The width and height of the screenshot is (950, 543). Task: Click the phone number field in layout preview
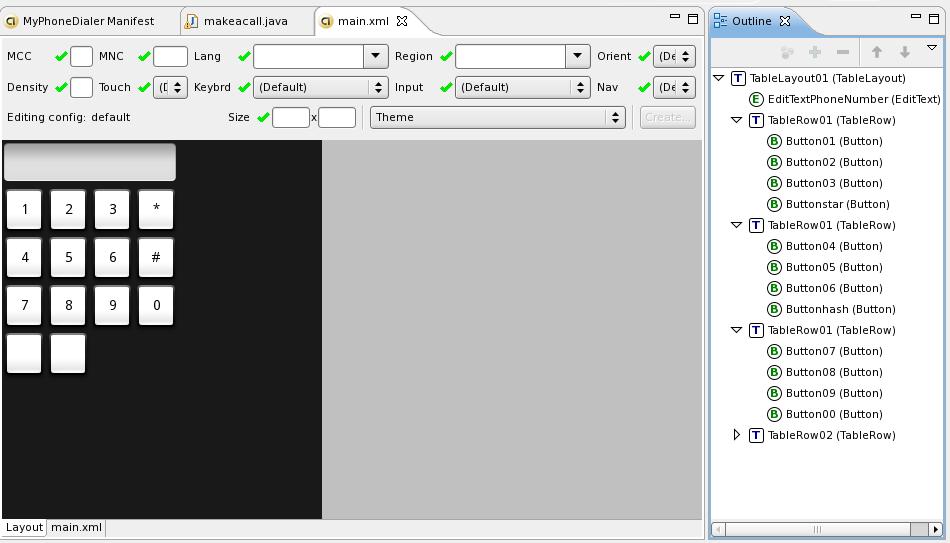tap(90, 162)
